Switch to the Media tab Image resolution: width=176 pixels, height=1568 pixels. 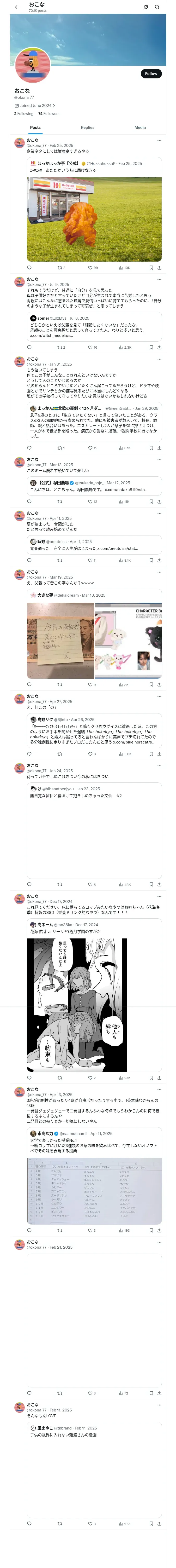click(x=140, y=128)
